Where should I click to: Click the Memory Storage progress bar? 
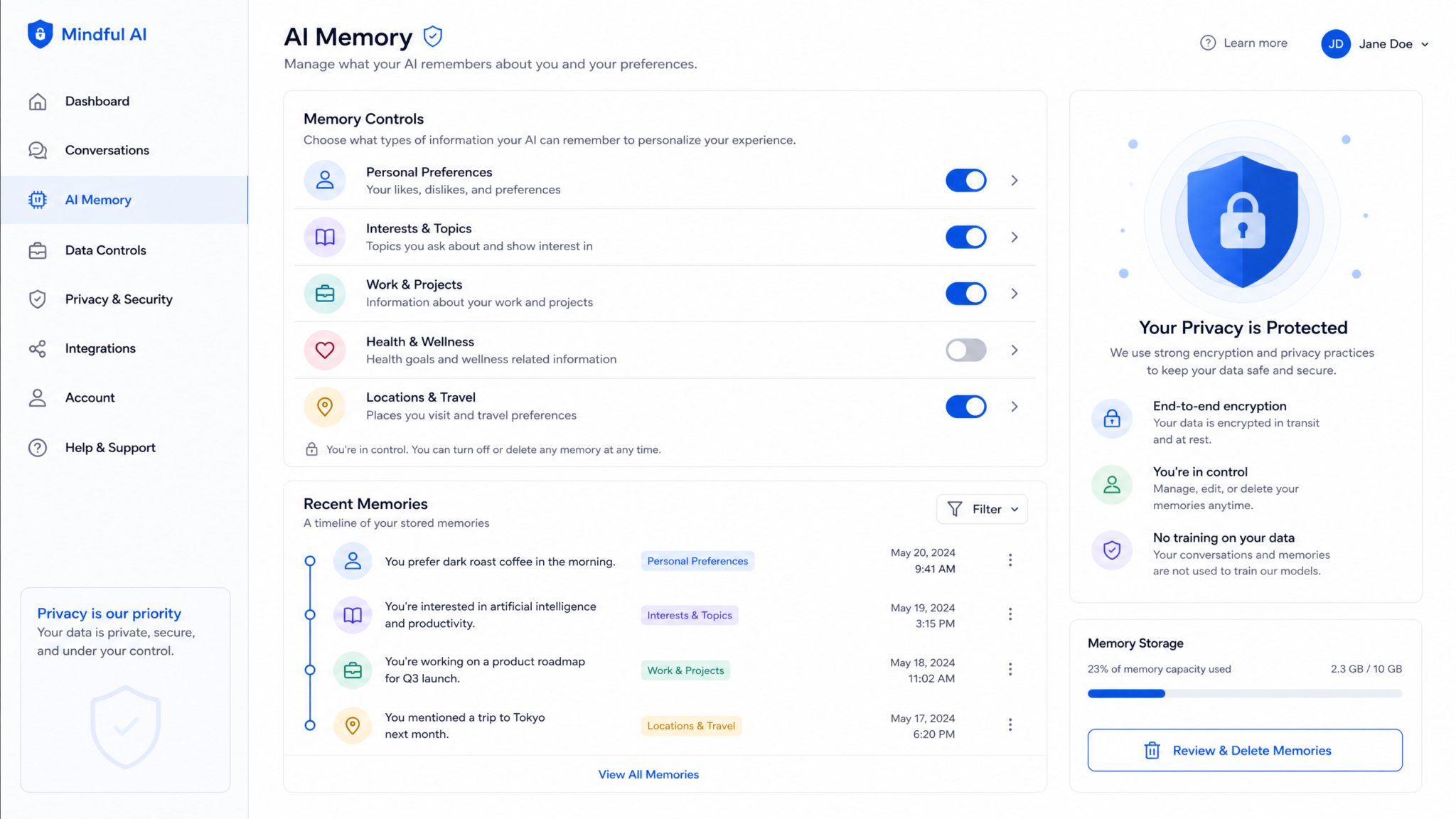(1245, 693)
